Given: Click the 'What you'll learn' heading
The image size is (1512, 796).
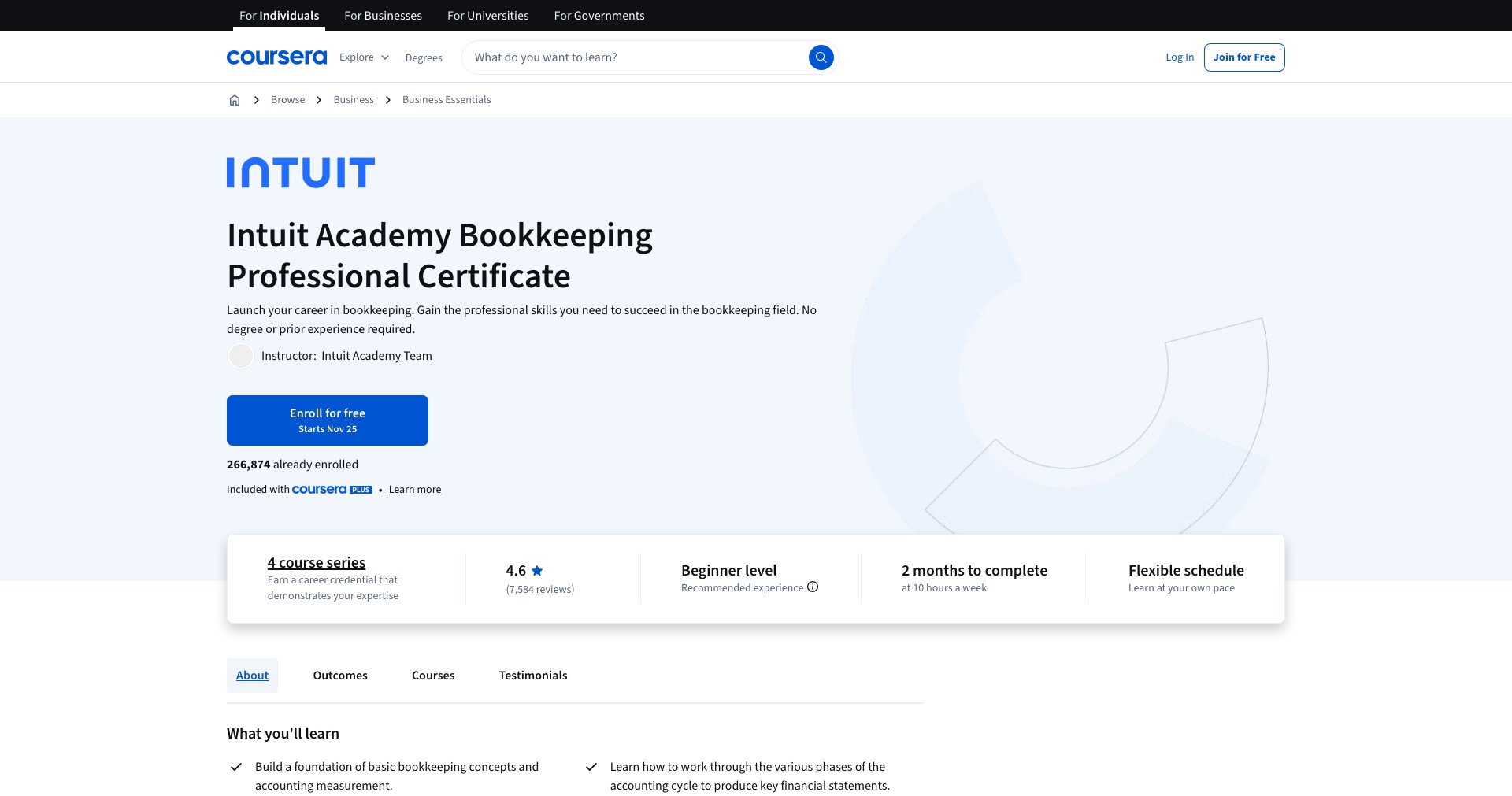Looking at the screenshot, I should [x=283, y=734].
